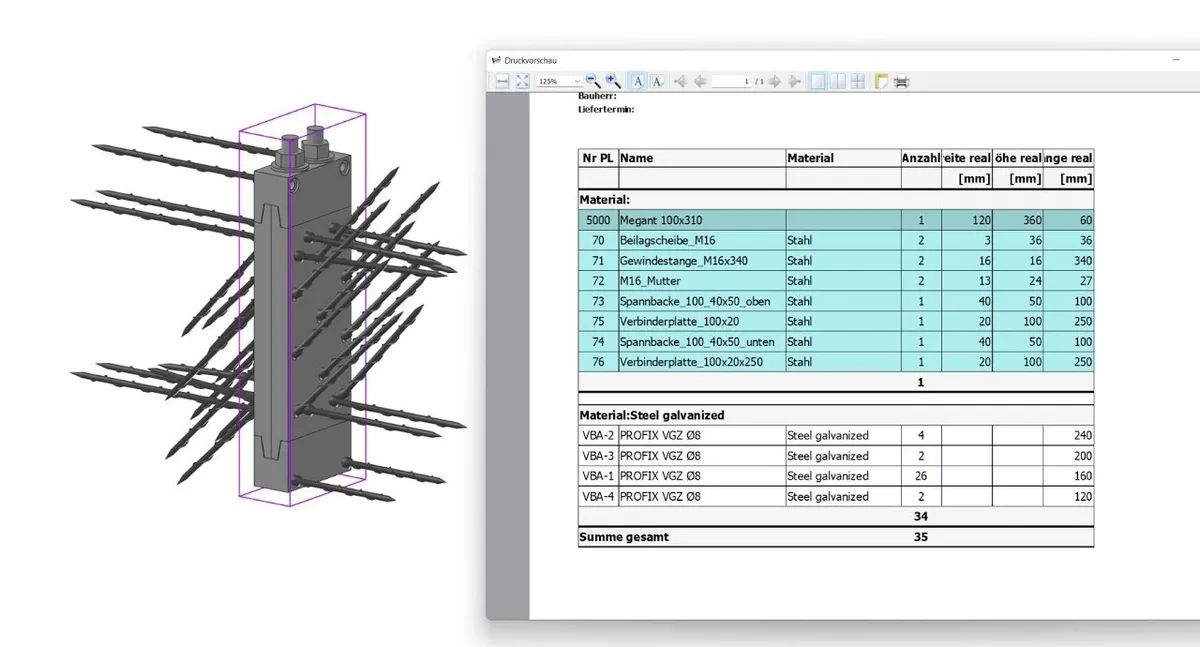
Task: Click the page number input field
Action: (732, 81)
